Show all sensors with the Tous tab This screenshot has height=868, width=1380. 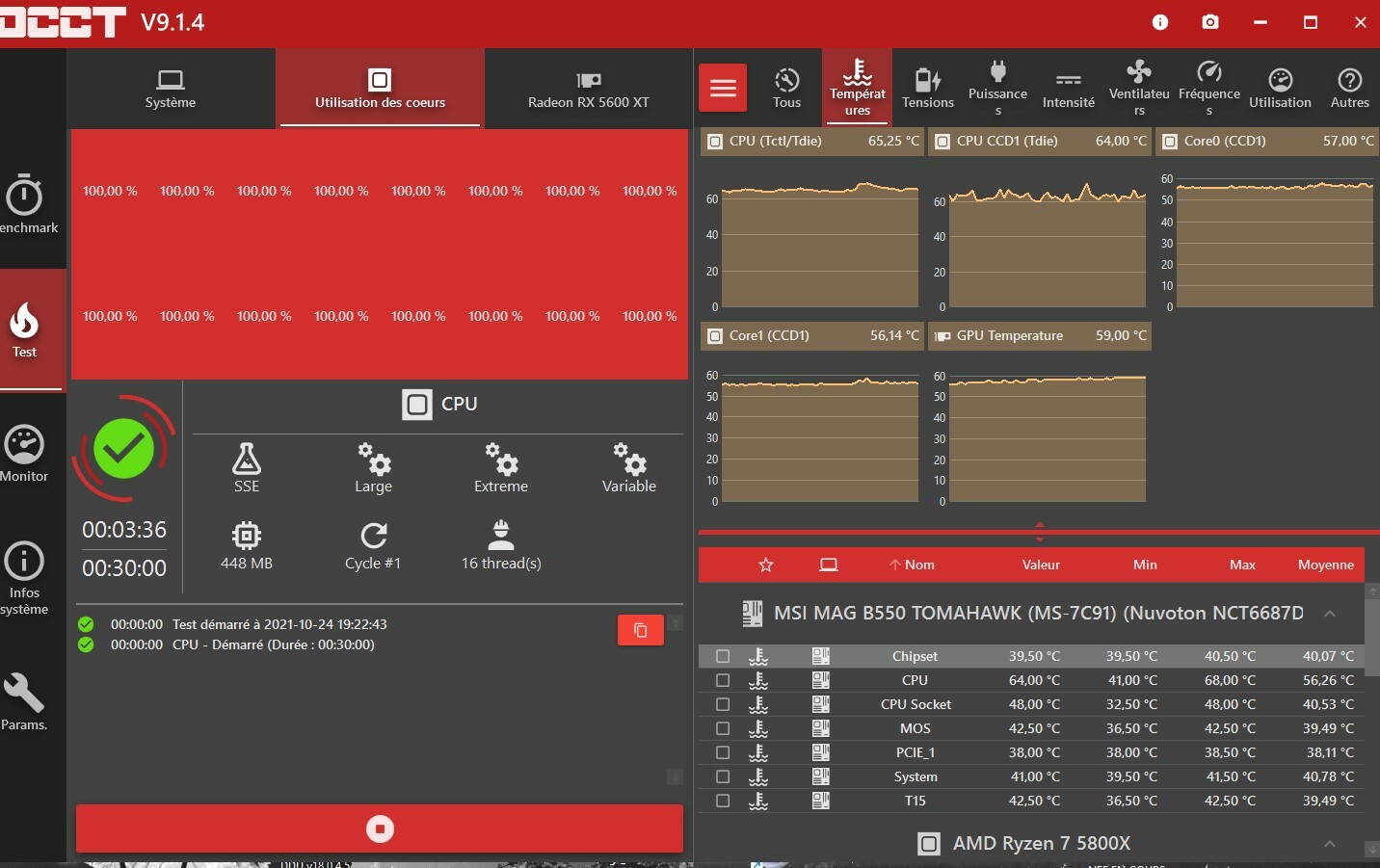[786, 89]
